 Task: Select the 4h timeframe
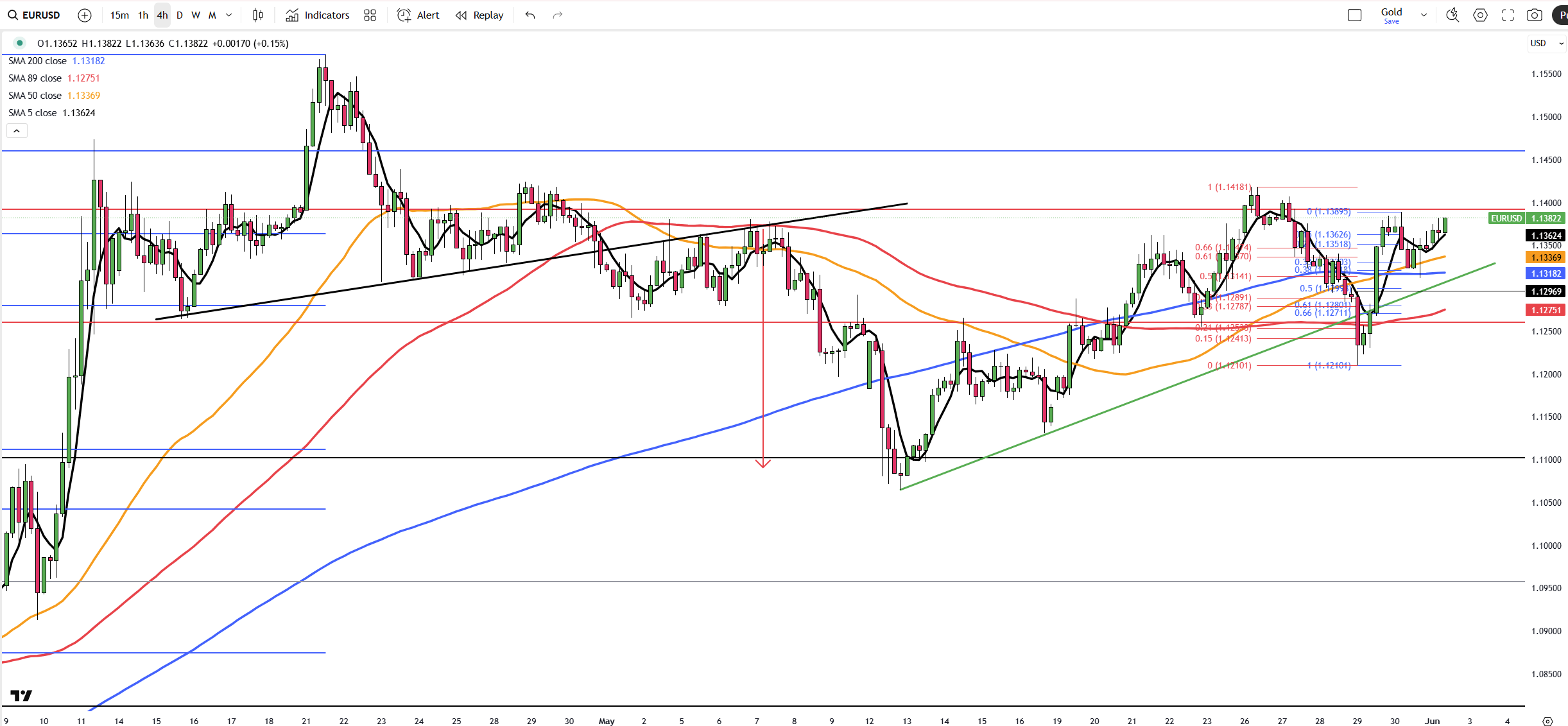click(162, 15)
